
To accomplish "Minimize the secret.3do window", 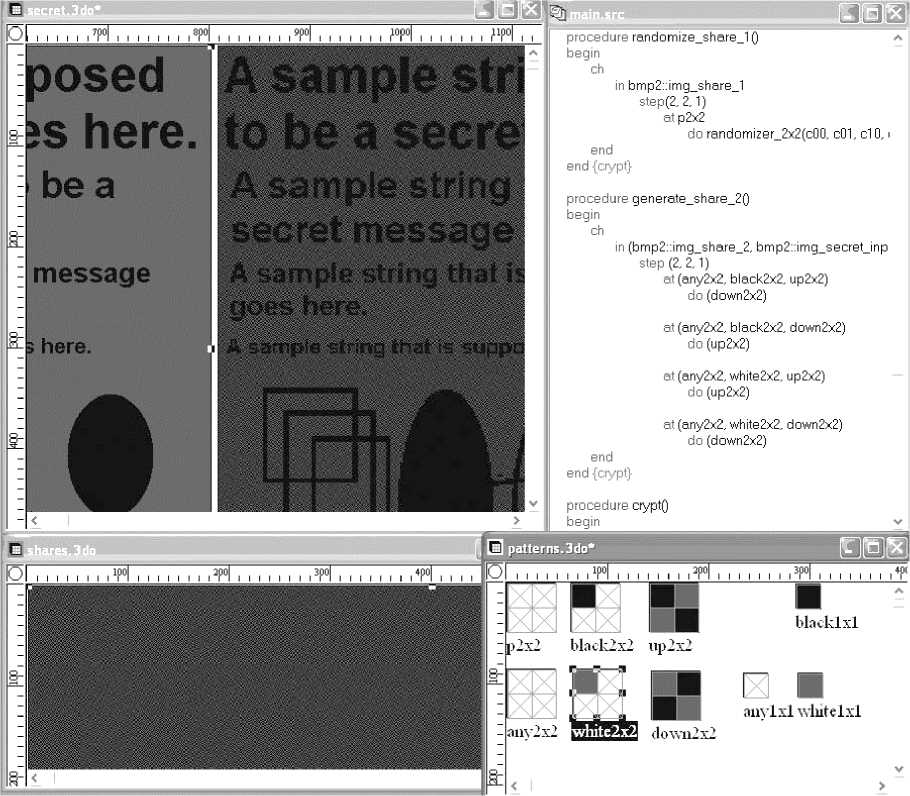I will (x=485, y=10).
